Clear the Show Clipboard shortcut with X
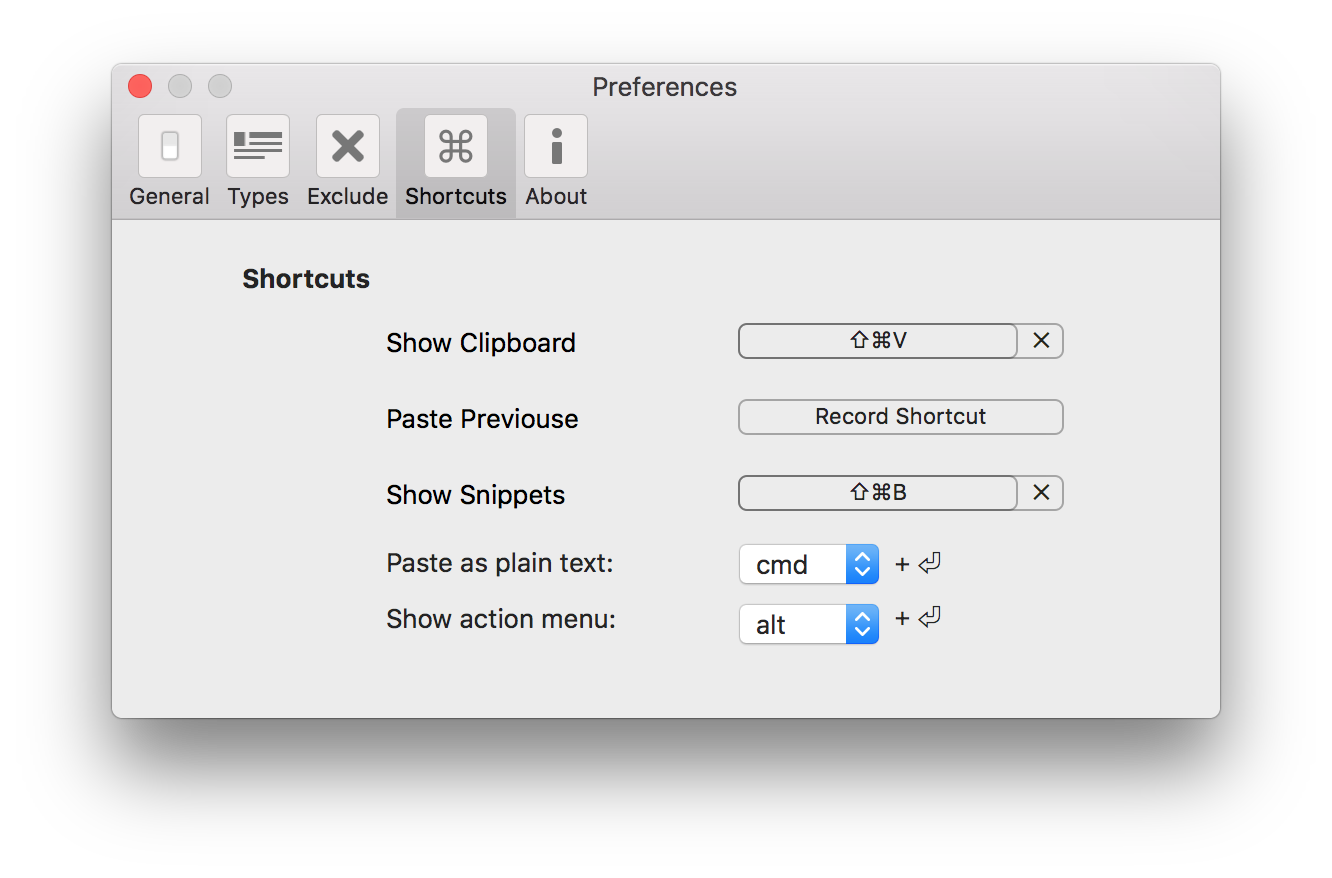 click(x=1041, y=341)
